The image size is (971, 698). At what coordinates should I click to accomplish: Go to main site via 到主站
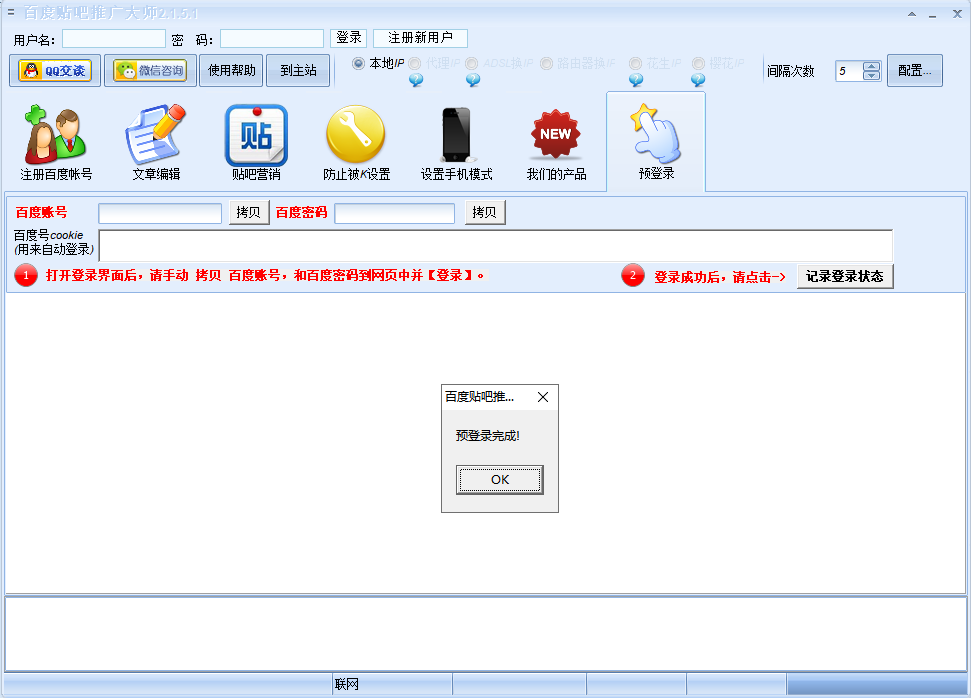point(298,71)
